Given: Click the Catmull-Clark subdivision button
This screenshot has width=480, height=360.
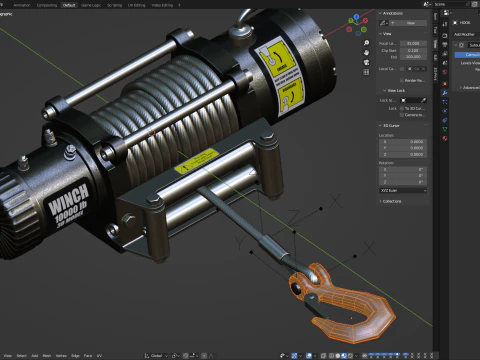Looking at the screenshot, I should (467, 54).
